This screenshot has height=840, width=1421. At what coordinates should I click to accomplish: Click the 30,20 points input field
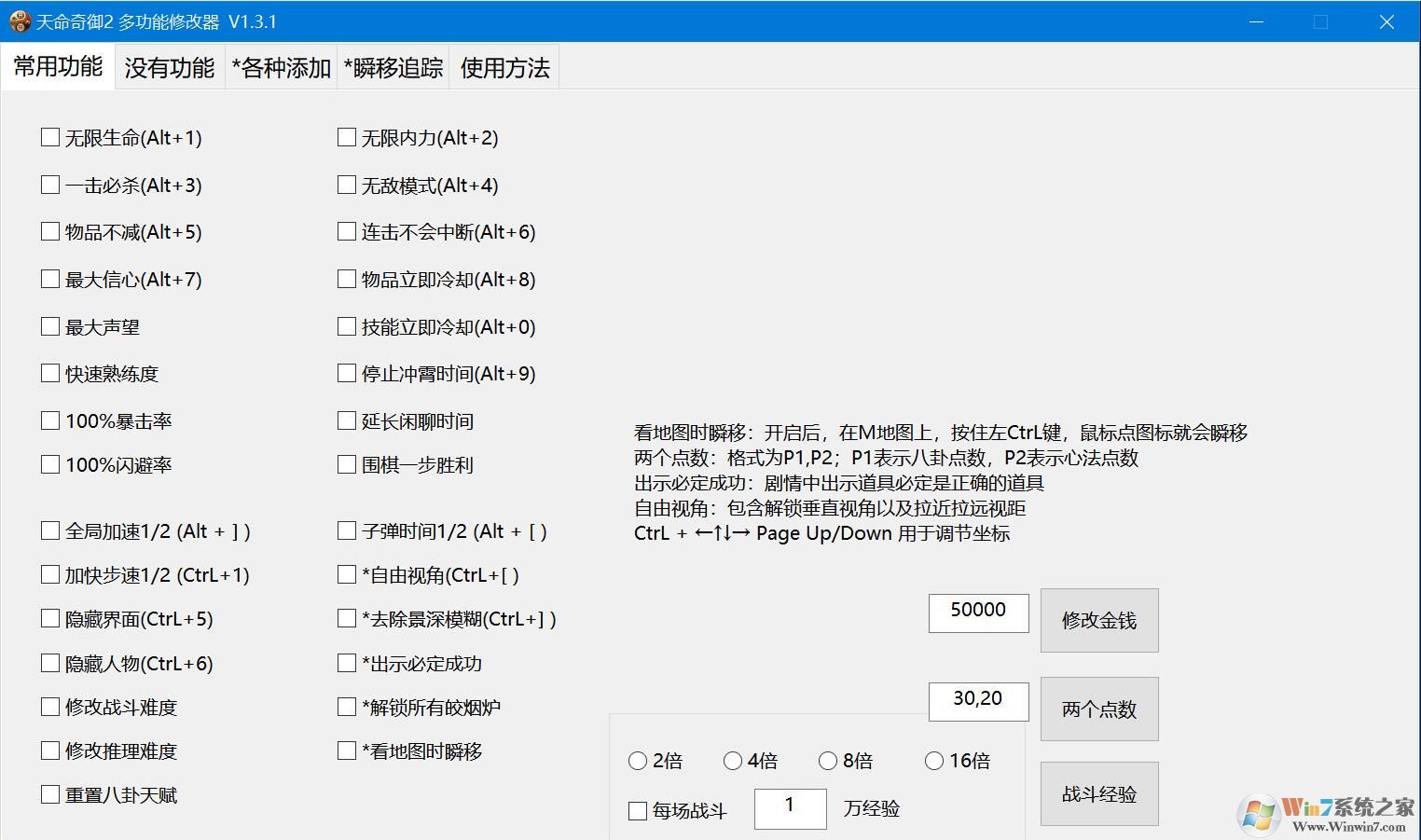click(x=977, y=701)
